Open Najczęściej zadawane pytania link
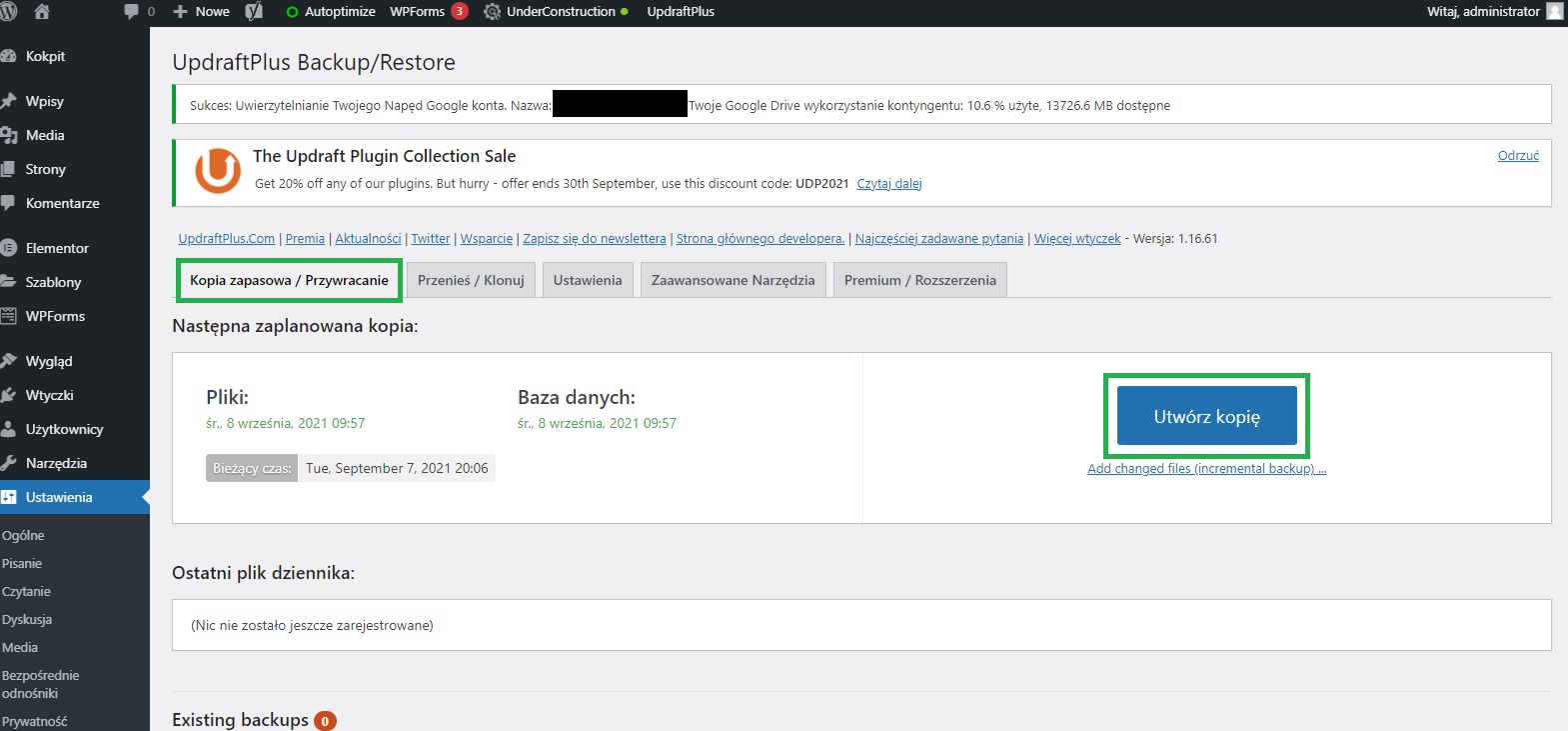 pyautogui.click(x=939, y=239)
